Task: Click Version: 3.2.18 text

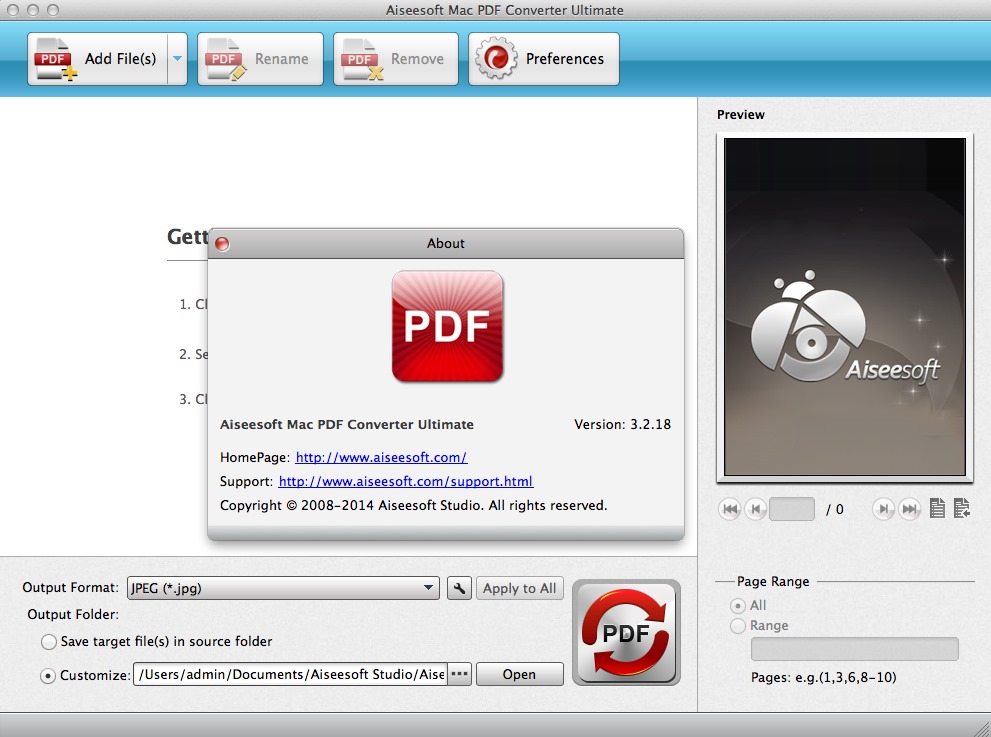Action: tap(623, 424)
